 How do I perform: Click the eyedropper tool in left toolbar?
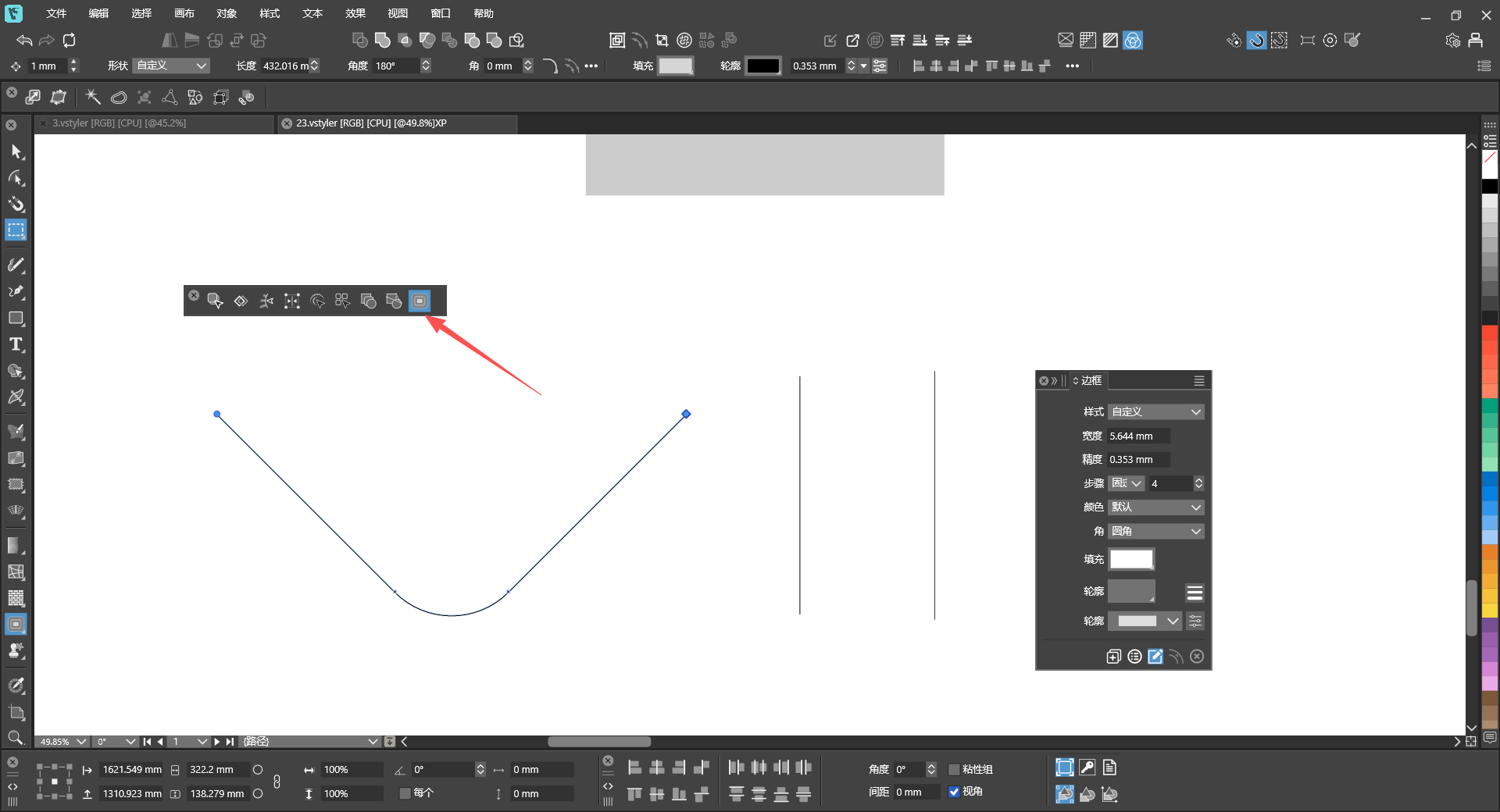coord(16,686)
